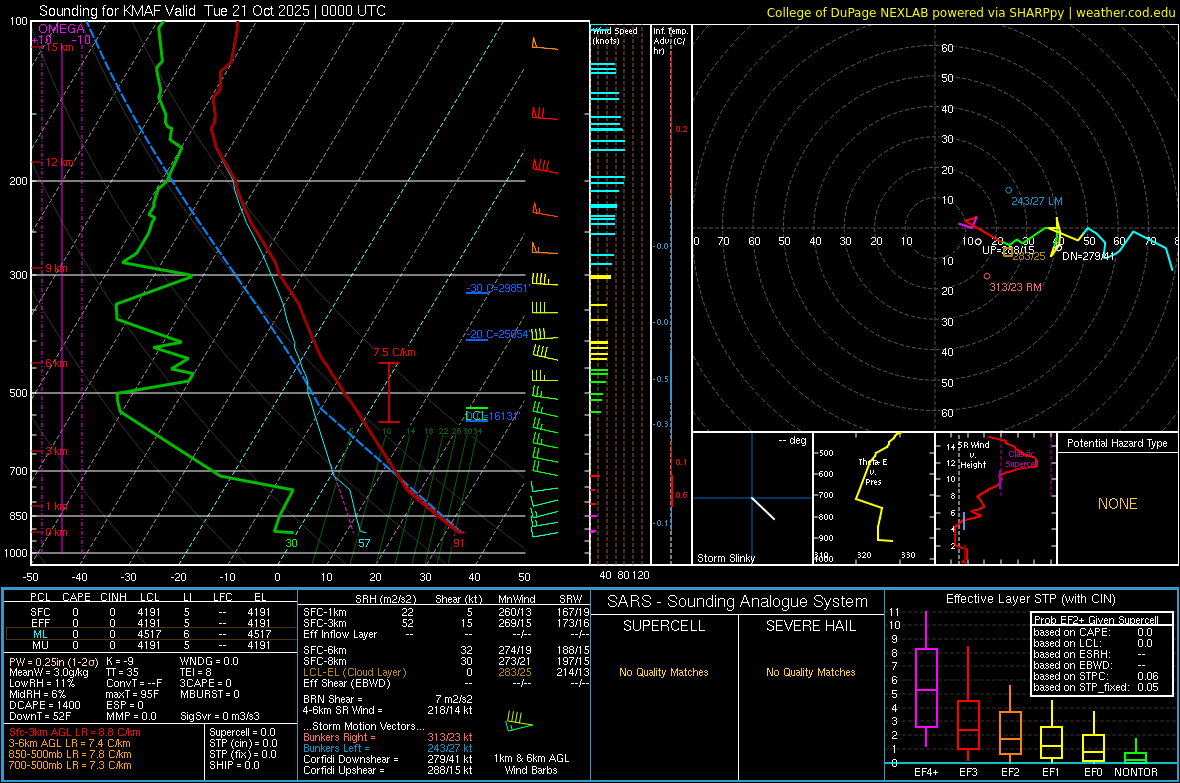Screen dimensions: 1180x783
Task: Select the 'Prob EF2+ Given Supercell' heading
Action: (1096, 620)
